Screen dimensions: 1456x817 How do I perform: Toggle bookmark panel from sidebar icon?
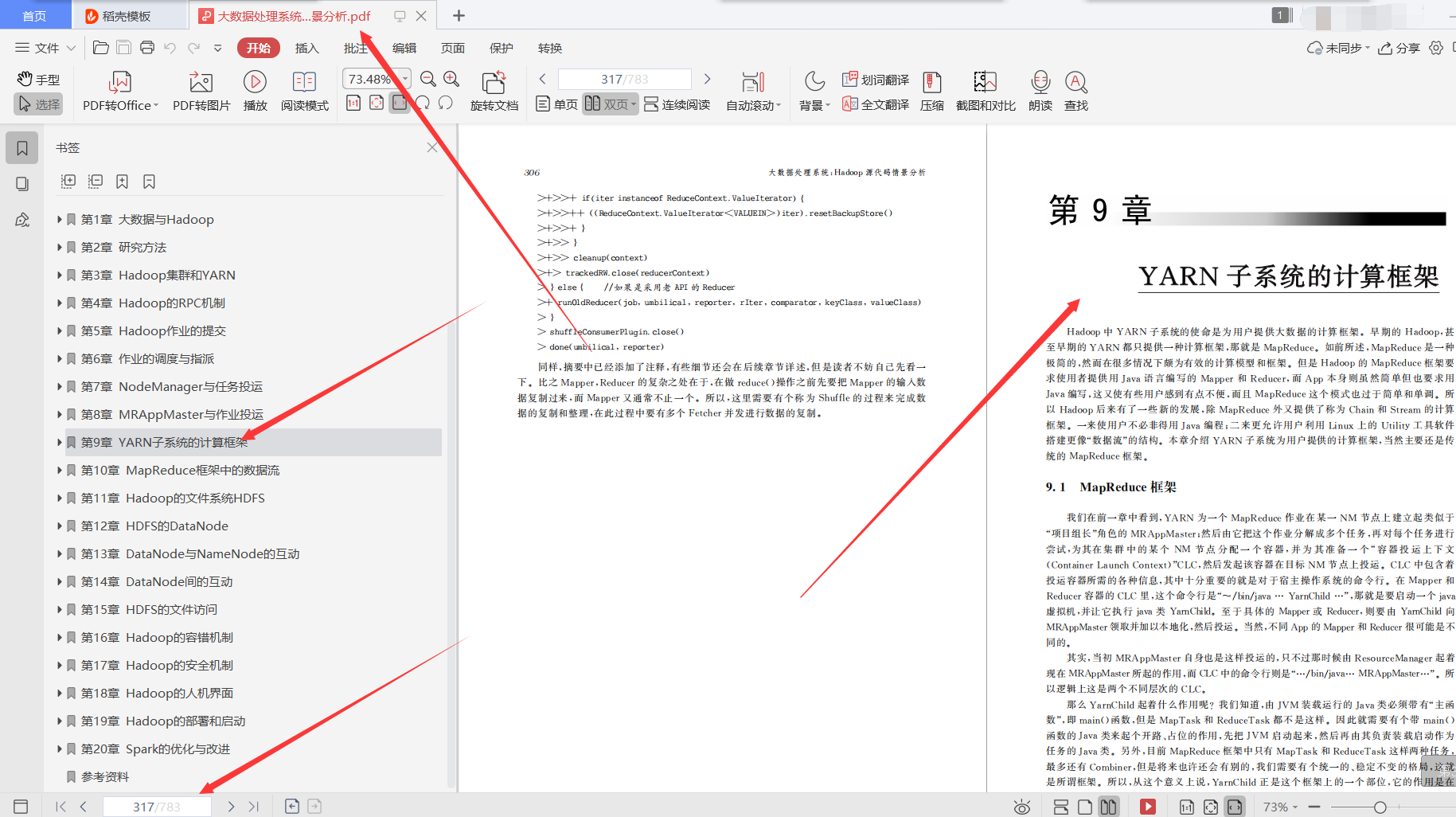tap(22, 148)
